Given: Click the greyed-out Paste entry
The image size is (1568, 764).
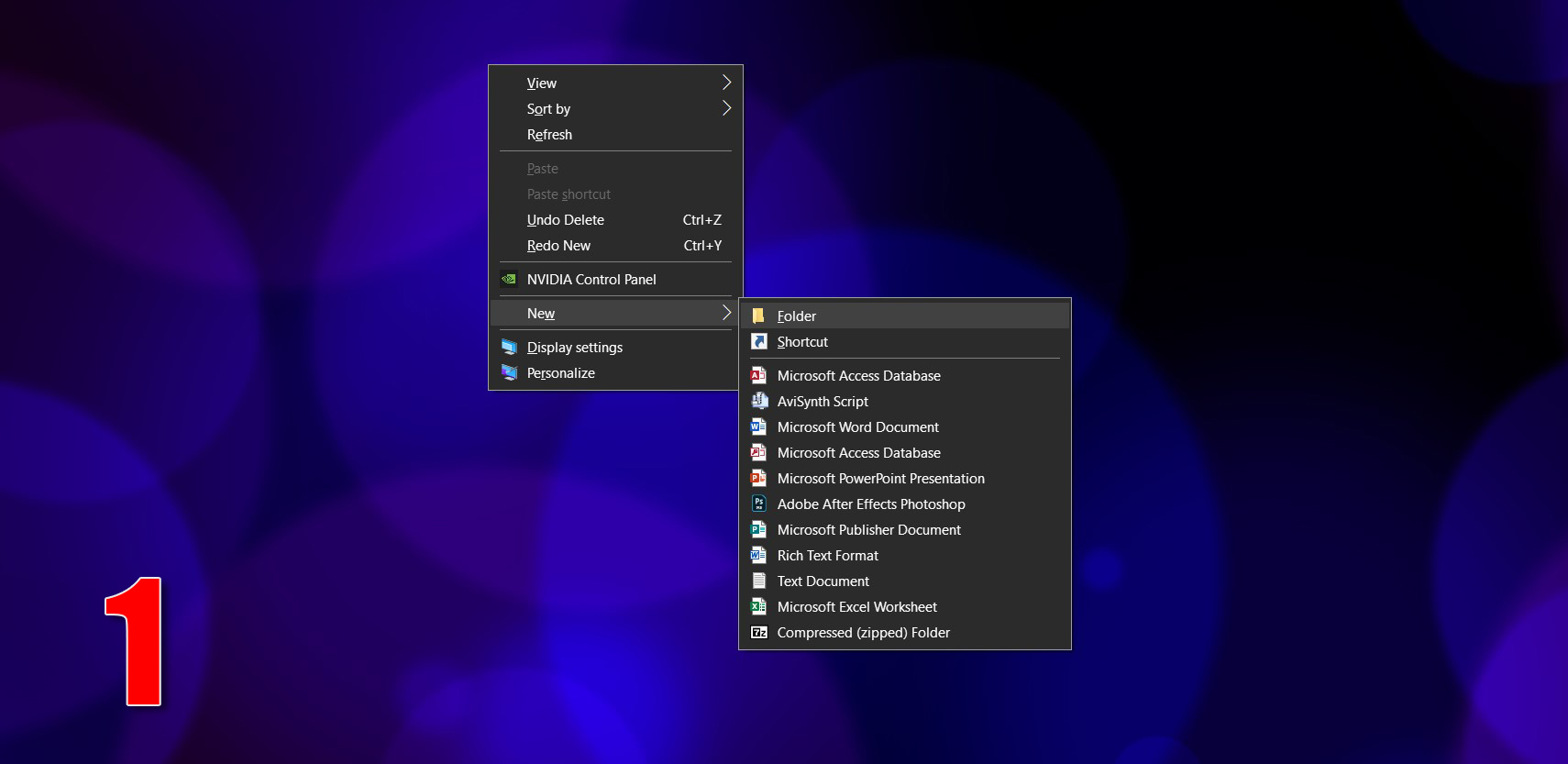Looking at the screenshot, I should coord(615,168).
